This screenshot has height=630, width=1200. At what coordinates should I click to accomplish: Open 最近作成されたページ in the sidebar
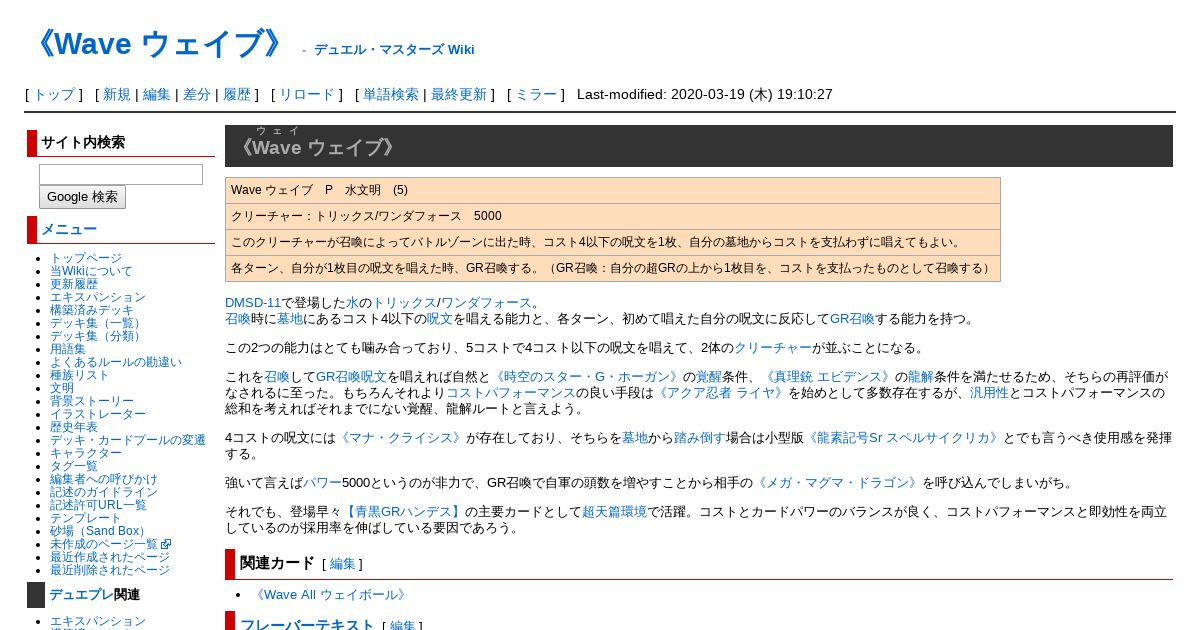tap(110, 557)
